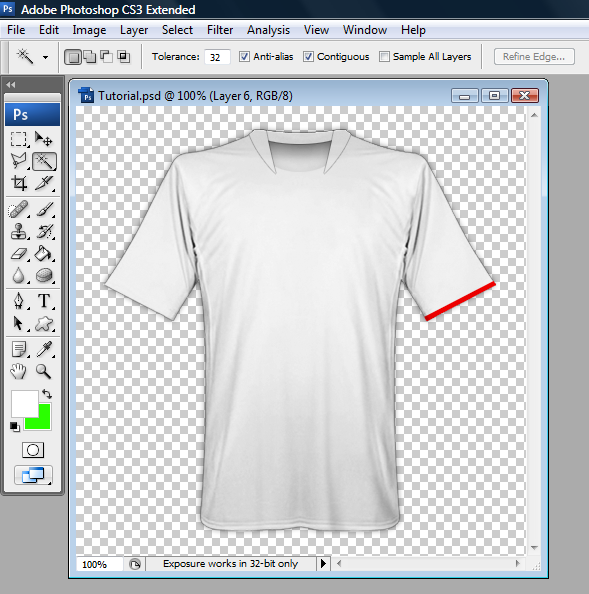Select the Crop tool

coord(19,183)
